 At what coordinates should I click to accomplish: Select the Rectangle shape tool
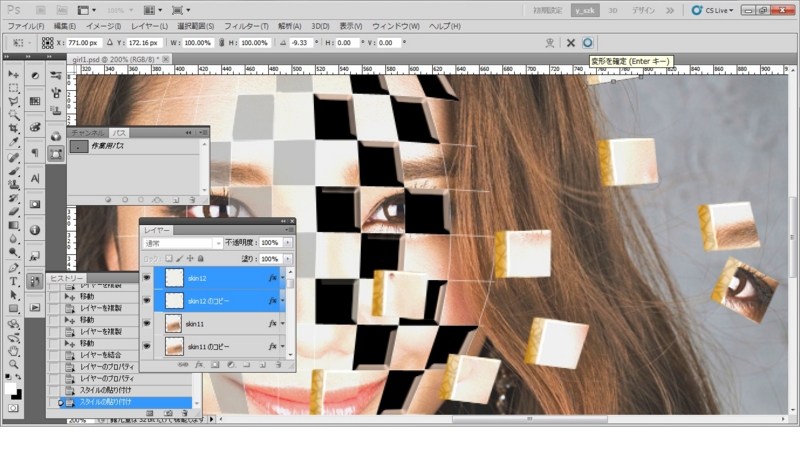(13, 308)
